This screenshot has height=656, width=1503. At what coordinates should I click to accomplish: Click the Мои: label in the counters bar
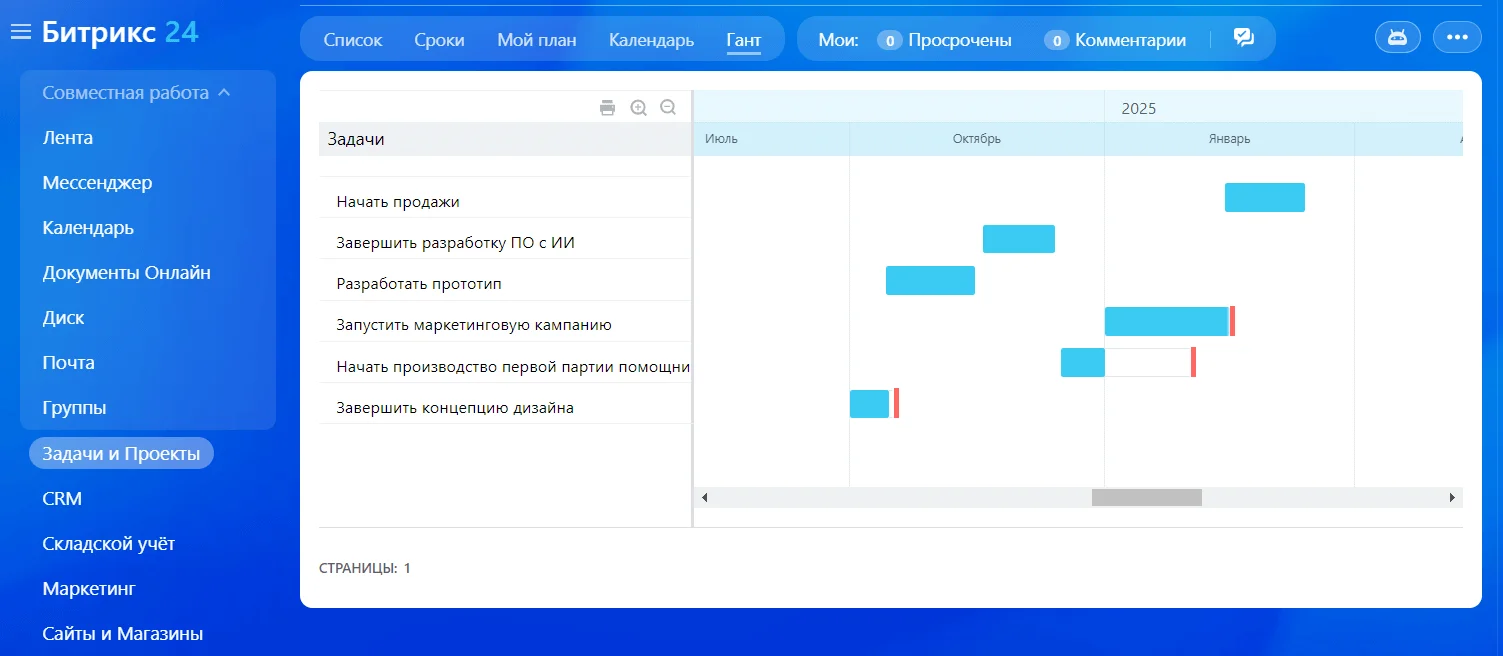pos(838,40)
